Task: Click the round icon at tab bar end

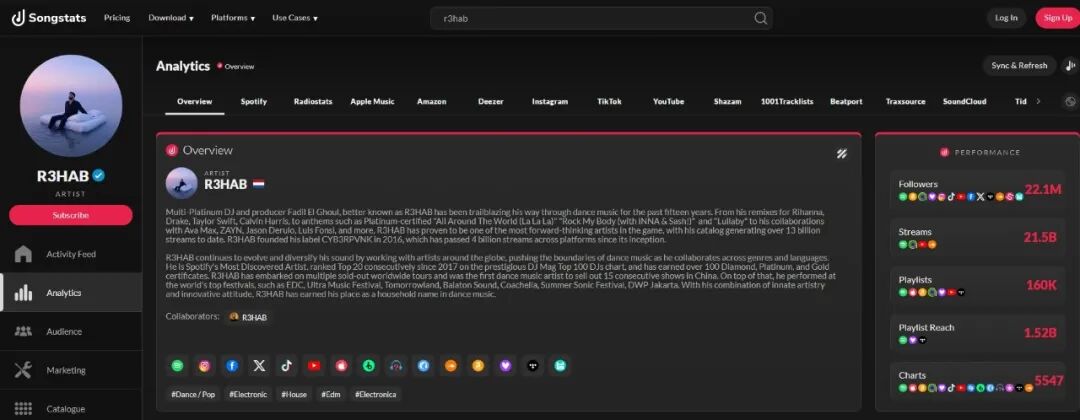Action: [x=1070, y=101]
